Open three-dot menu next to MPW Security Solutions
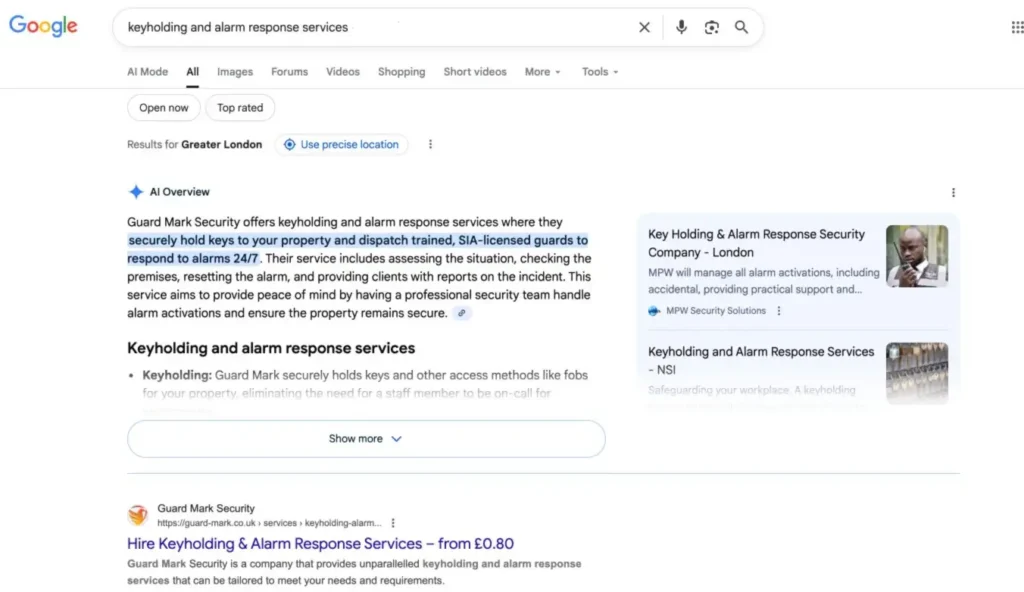The image size is (1024, 592). point(778,311)
